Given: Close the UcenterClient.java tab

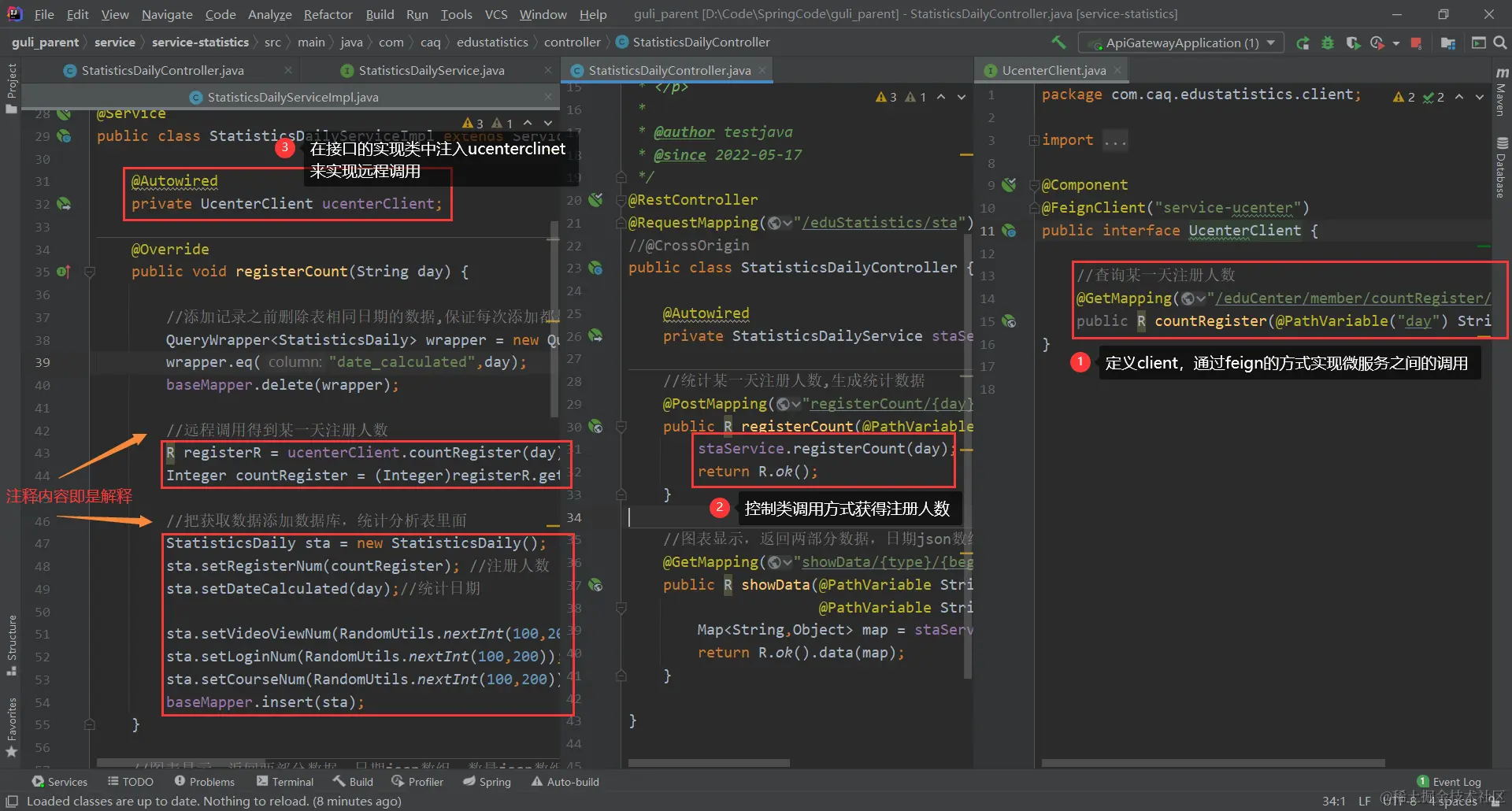Looking at the screenshot, I should point(1117,71).
